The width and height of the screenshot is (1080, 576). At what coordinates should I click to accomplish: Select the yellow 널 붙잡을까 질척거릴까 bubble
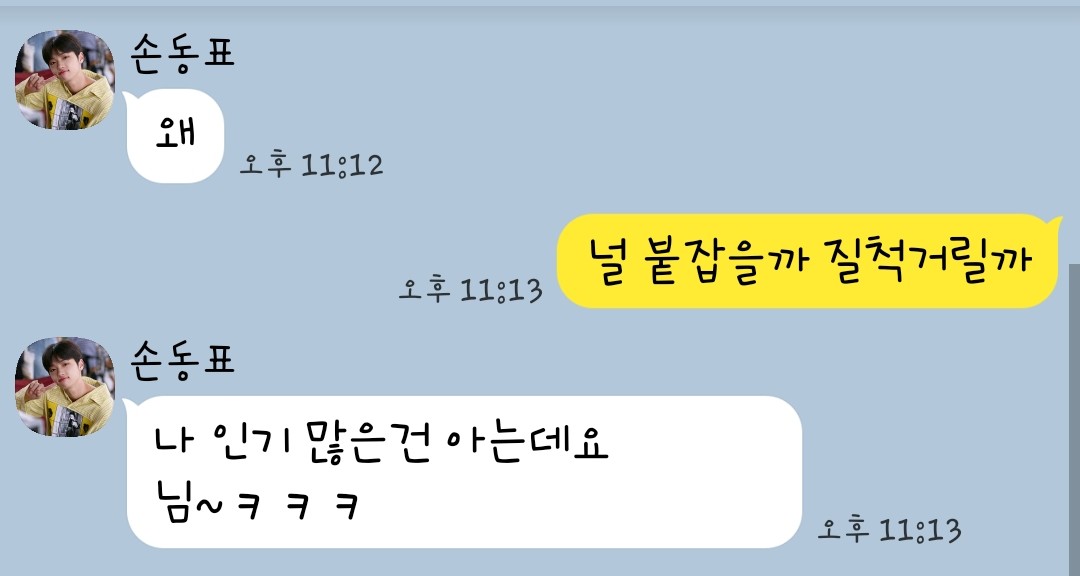[x=807, y=261]
